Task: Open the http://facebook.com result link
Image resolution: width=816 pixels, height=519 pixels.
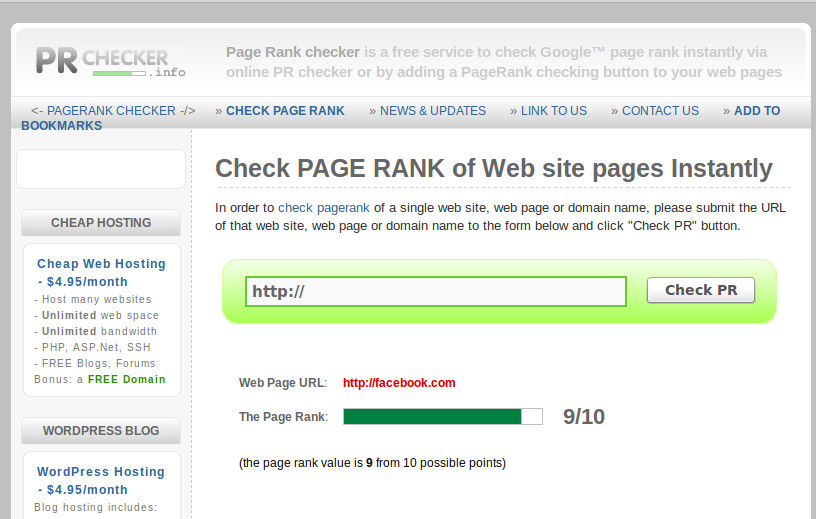Action: [399, 383]
